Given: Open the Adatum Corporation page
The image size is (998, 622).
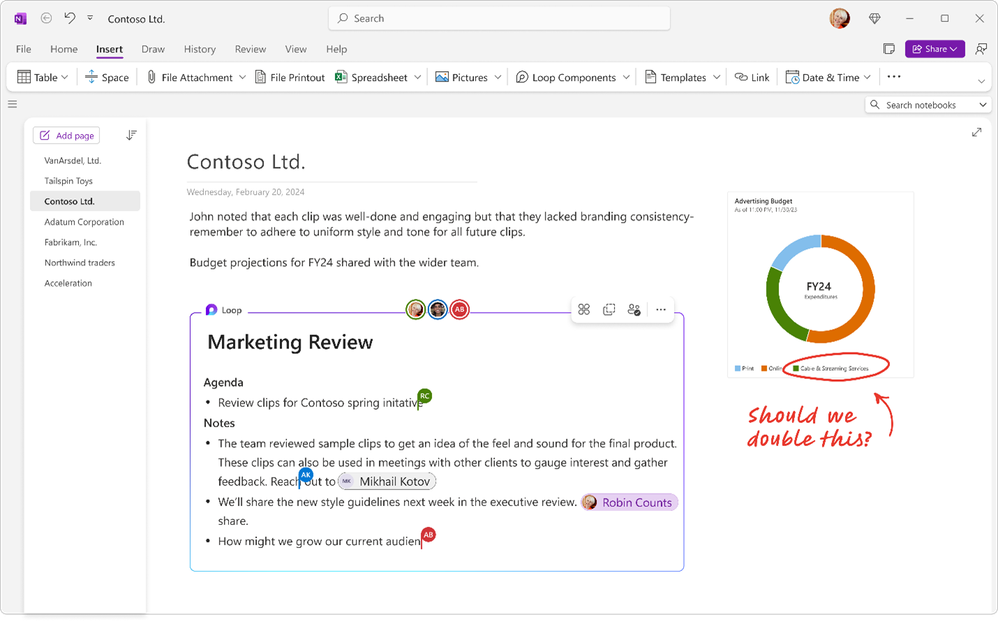Looking at the screenshot, I should [85, 222].
